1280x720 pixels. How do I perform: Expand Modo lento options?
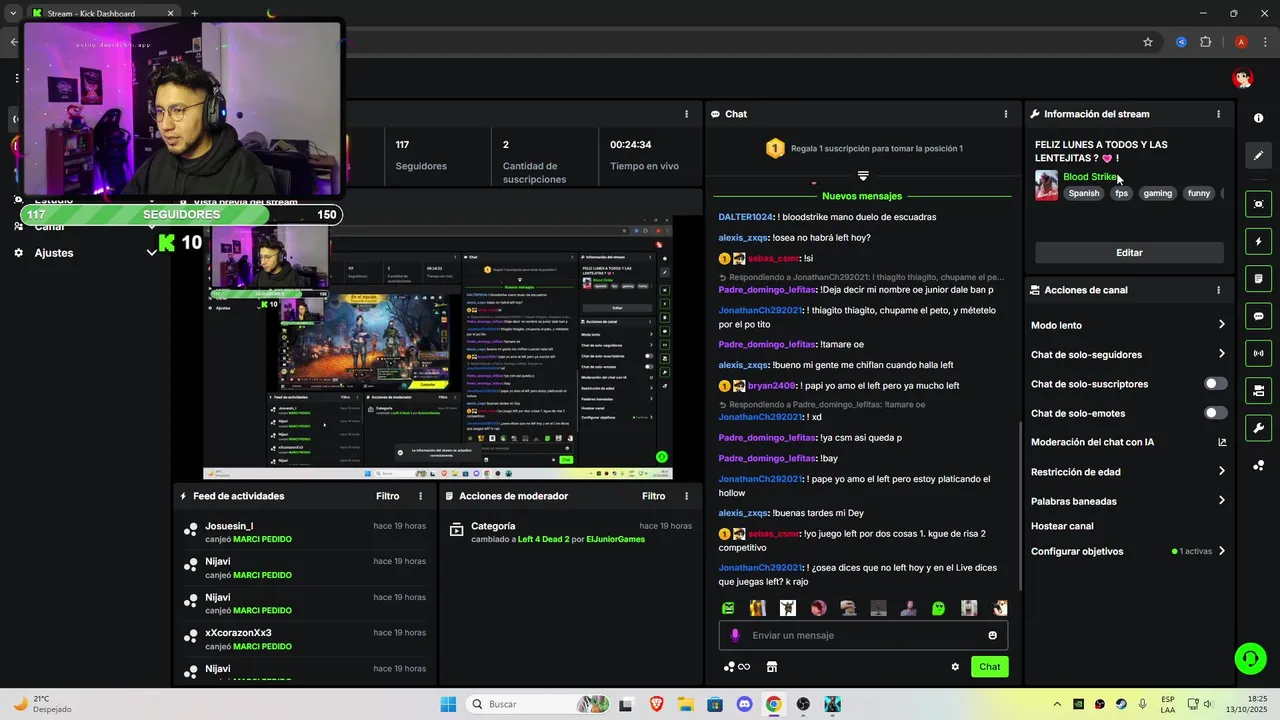click(x=1221, y=325)
